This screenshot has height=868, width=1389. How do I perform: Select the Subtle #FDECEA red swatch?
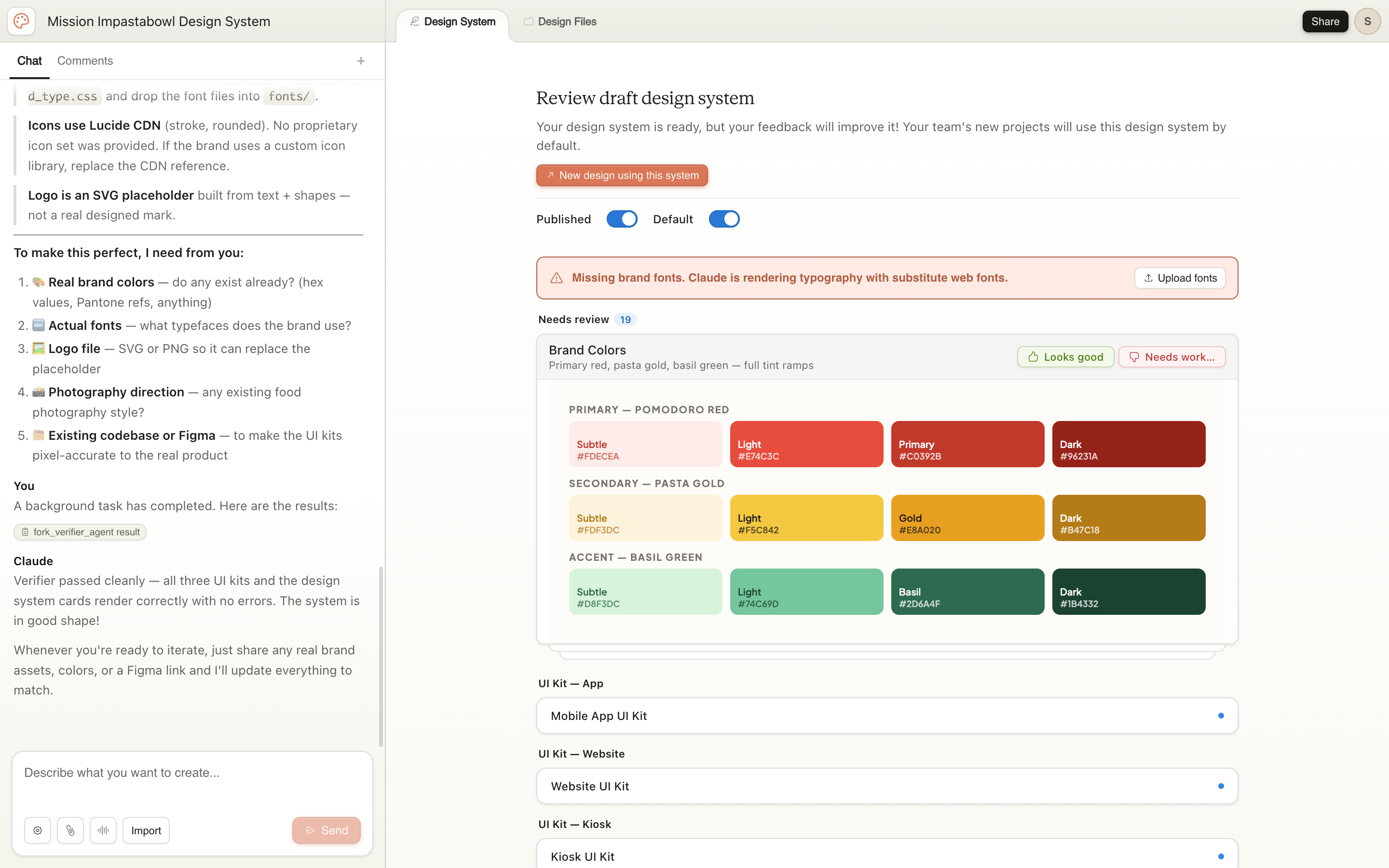click(x=645, y=444)
